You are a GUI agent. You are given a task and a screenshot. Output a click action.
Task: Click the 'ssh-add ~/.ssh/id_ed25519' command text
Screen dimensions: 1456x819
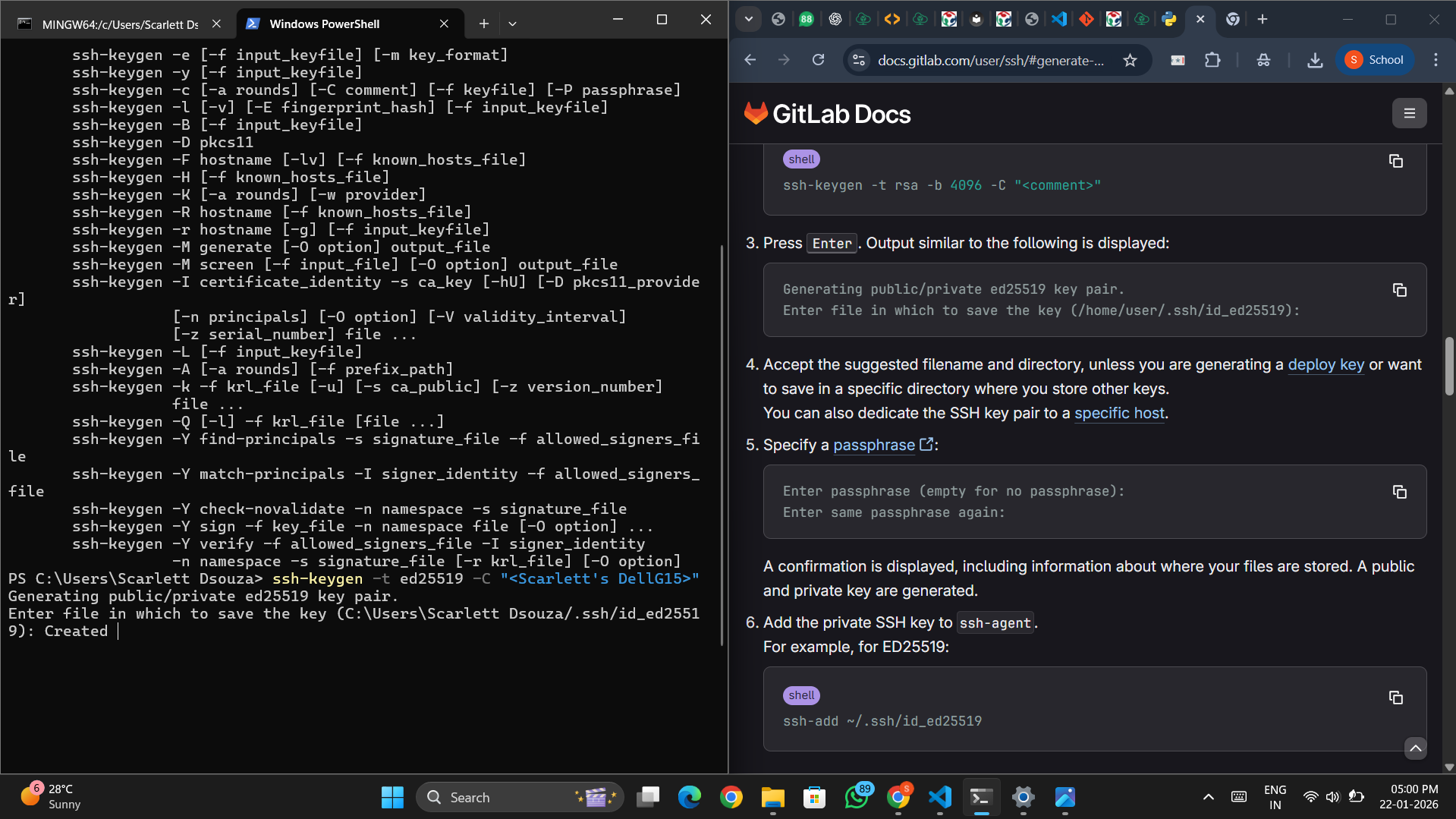(882, 721)
